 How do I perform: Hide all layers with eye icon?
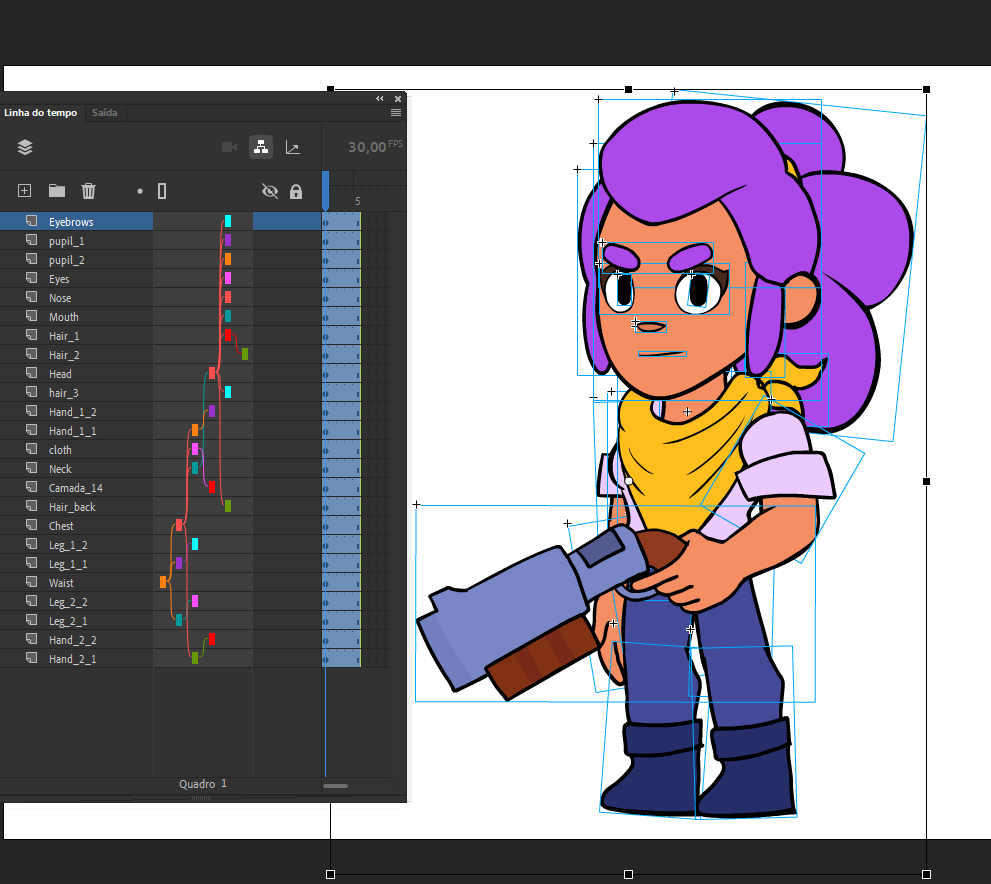tap(270, 191)
